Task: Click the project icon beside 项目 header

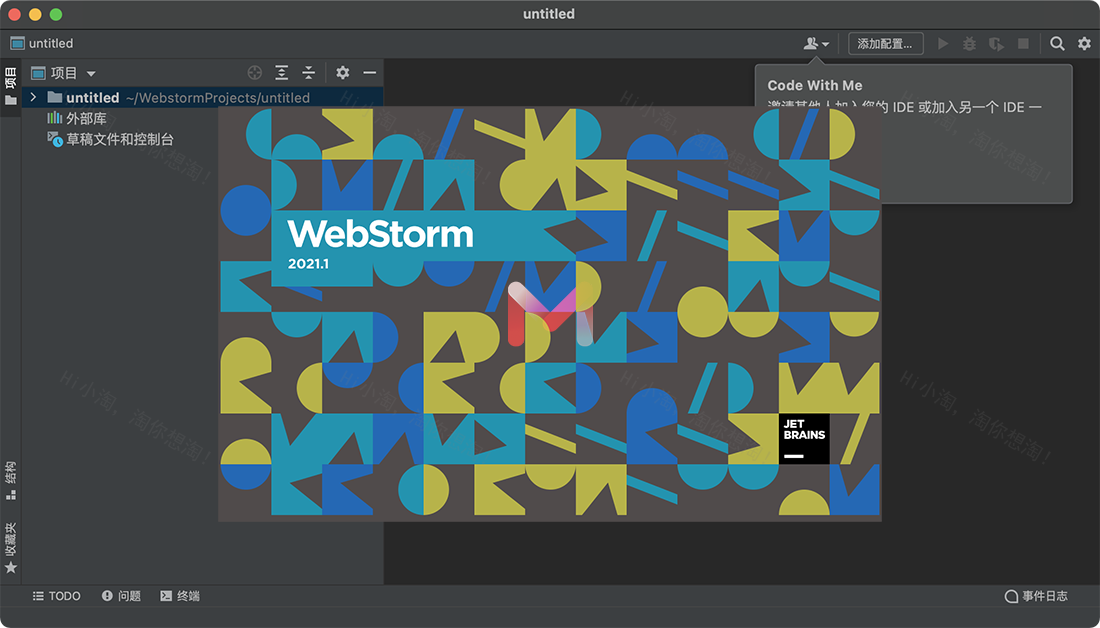Action: click(39, 73)
